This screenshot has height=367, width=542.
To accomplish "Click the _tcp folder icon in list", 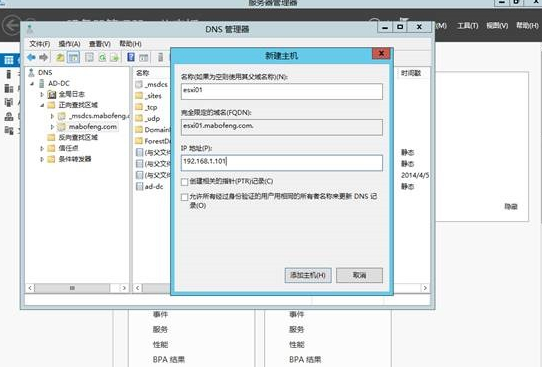I will 139,107.
